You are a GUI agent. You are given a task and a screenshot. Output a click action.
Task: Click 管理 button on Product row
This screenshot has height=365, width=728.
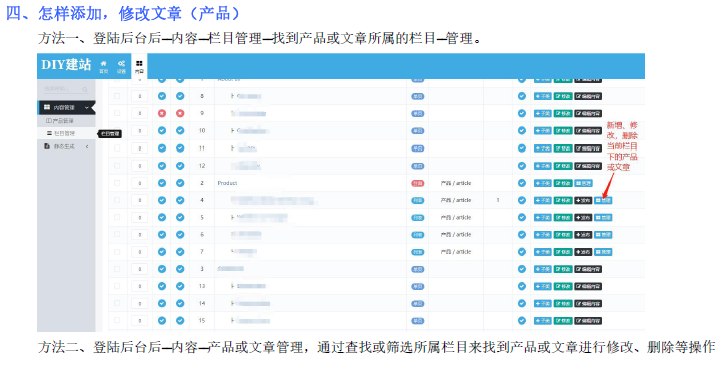pos(583,183)
